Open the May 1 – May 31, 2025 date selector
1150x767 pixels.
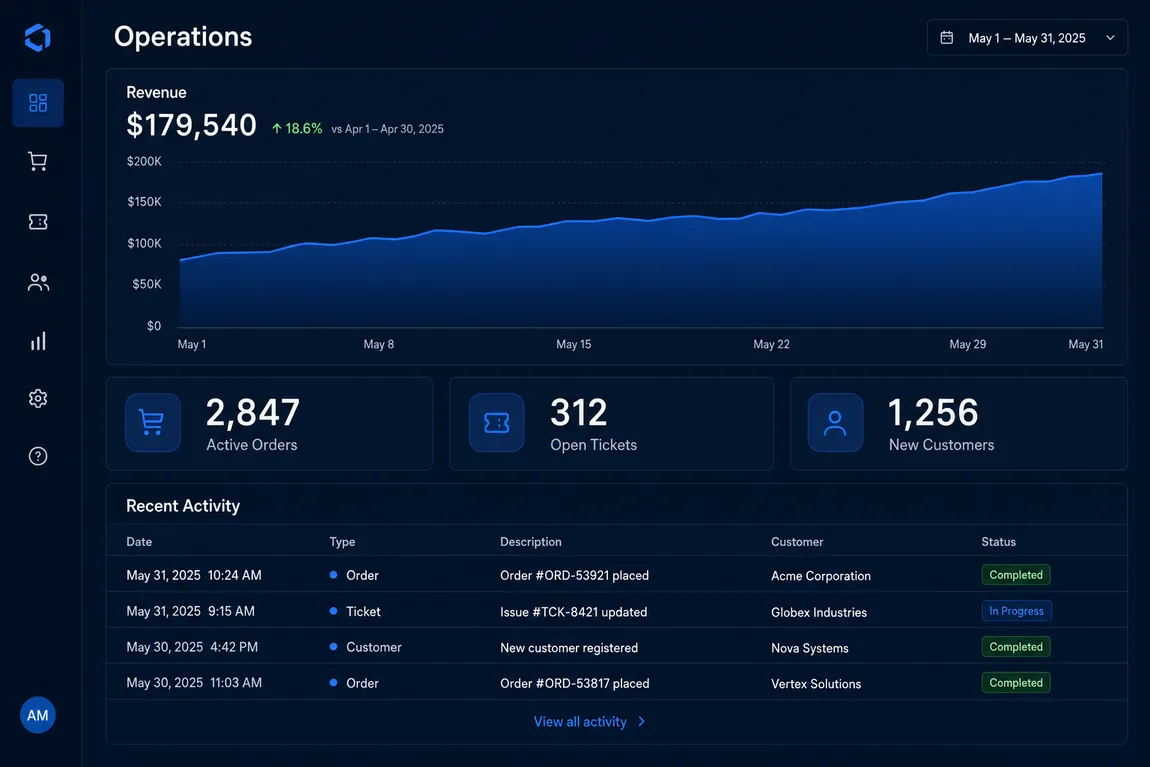(1027, 37)
